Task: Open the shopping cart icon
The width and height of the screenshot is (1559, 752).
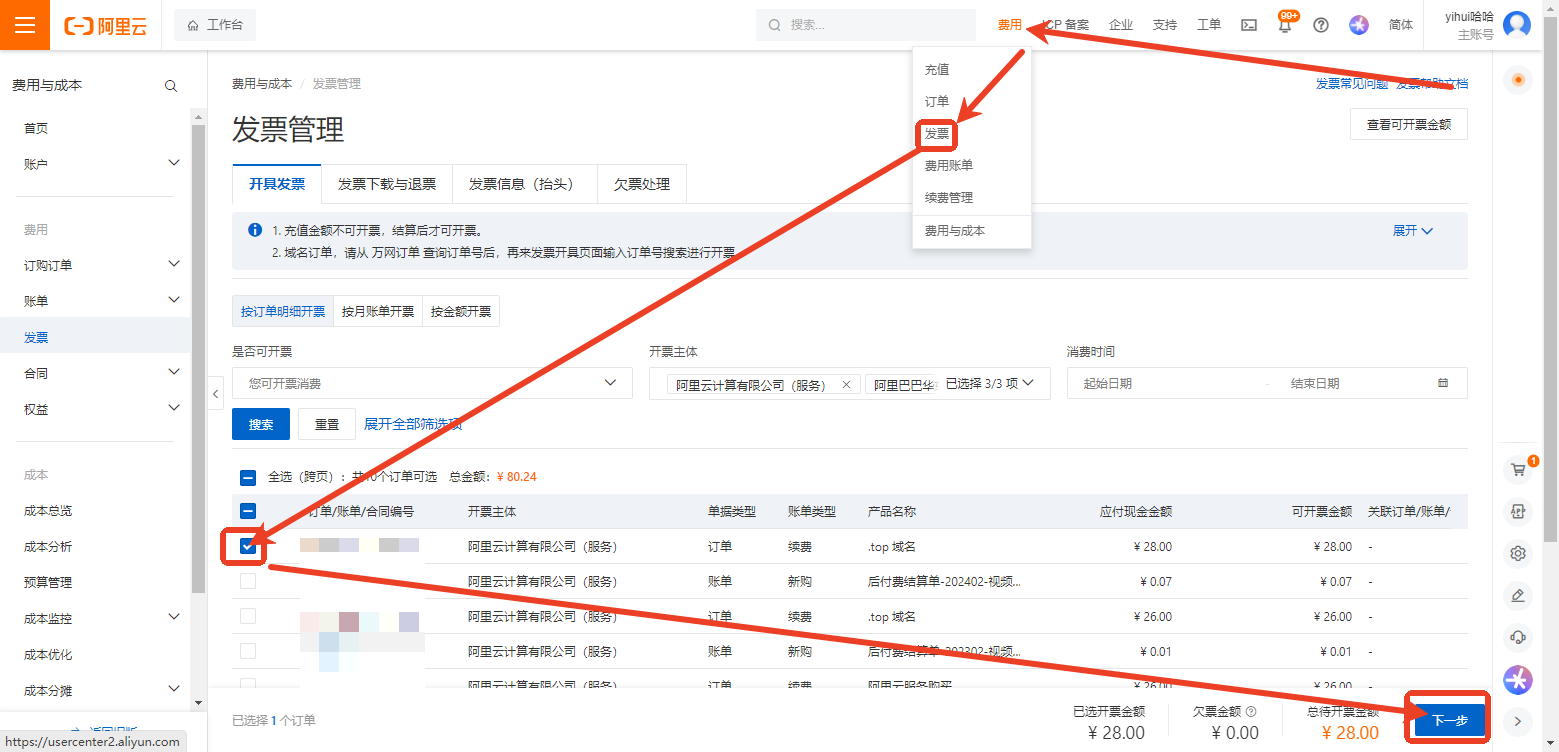Action: (x=1518, y=469)
